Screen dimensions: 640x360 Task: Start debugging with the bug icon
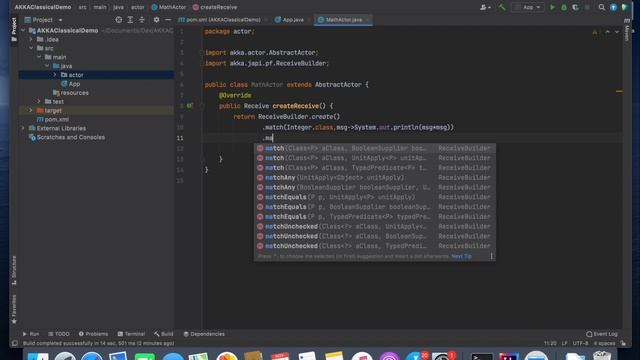click(564, 7)
